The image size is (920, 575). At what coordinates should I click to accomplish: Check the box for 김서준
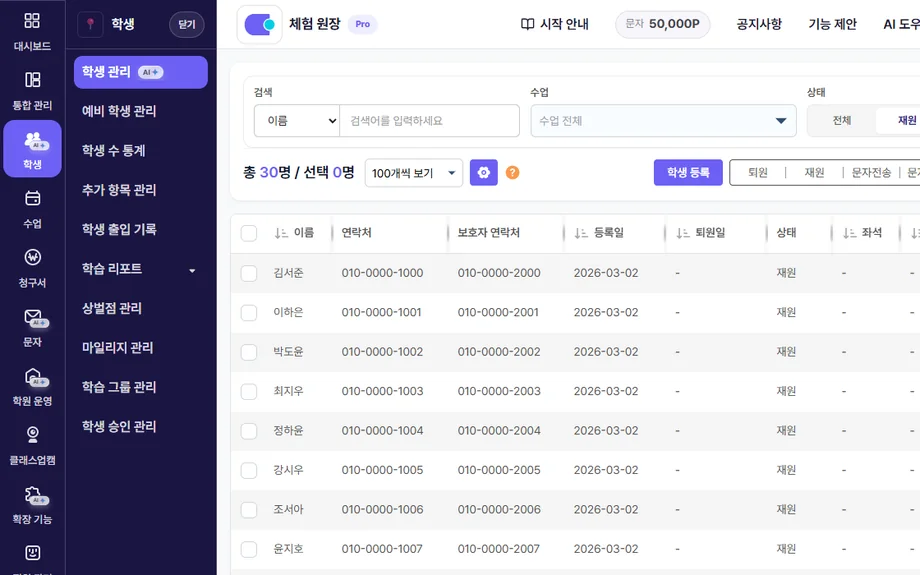coord(249,273)
